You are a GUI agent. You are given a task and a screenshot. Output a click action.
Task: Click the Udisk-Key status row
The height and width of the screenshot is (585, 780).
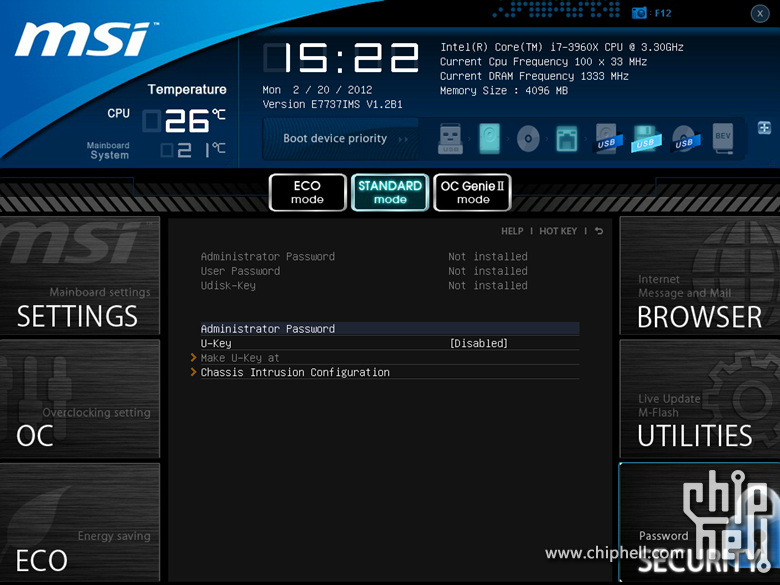(364, 286)
